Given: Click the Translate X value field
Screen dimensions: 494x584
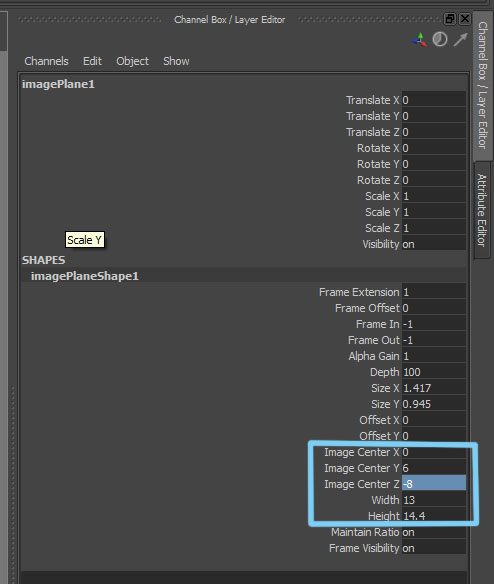Looking at the screenshot, I should coord(434,100).
